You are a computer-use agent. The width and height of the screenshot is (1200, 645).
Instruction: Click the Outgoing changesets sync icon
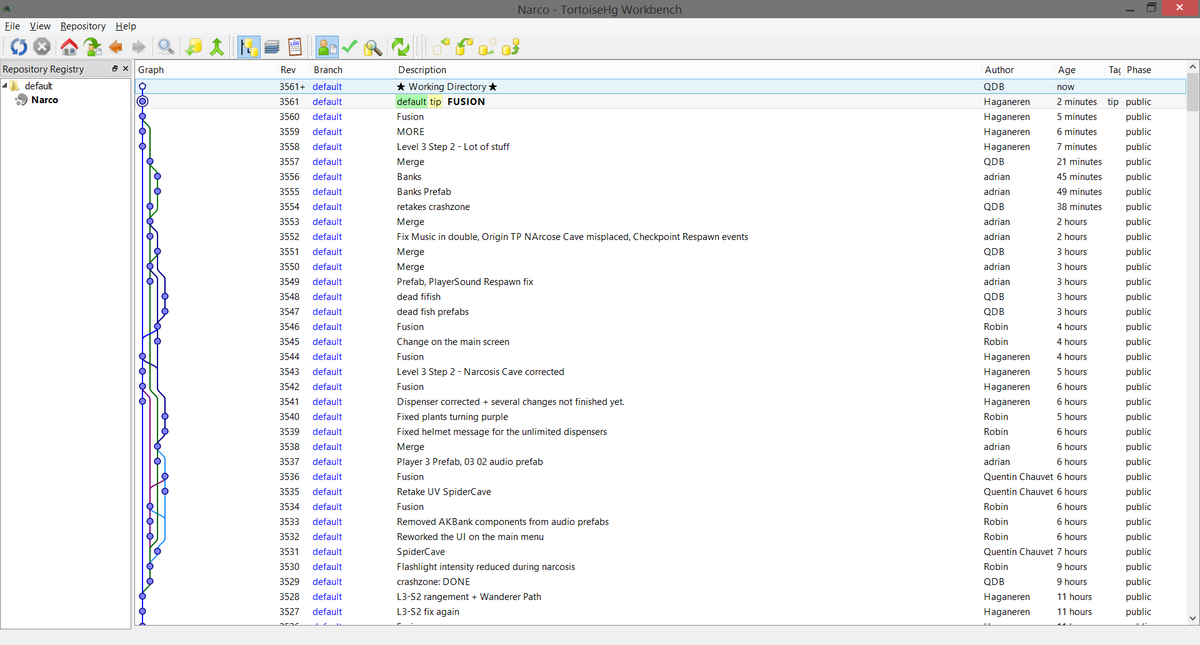(x=487, y=47)
